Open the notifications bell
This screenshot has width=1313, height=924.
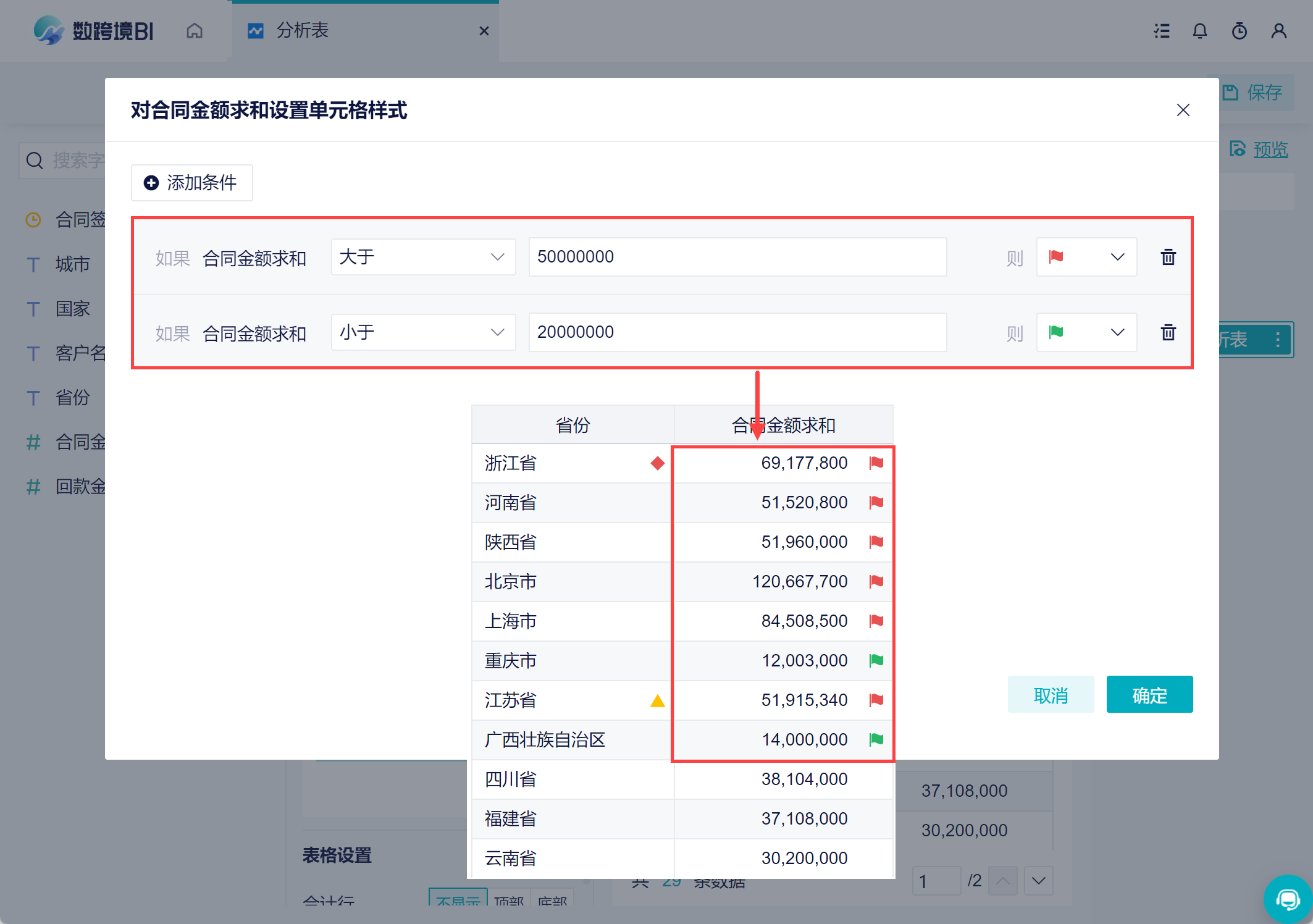(1199, 31)
